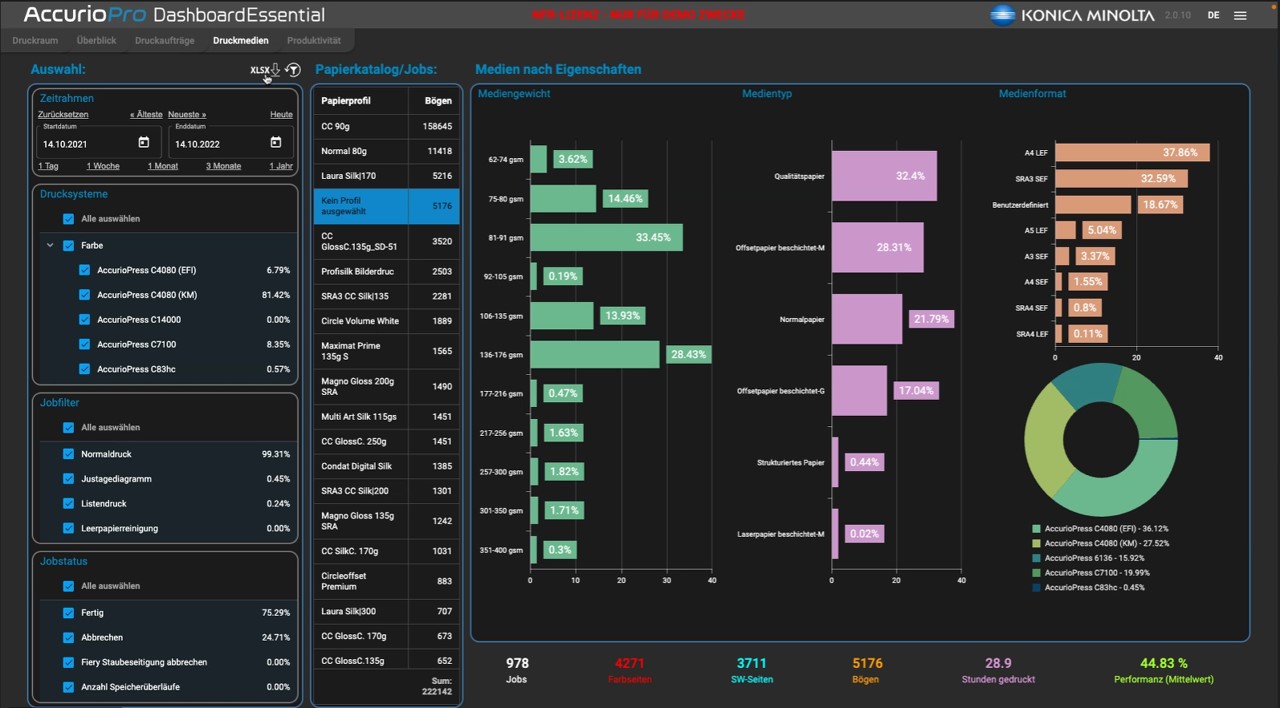Set time frame to 1 Jahr
This screenshot has height=708, width=1280.
coord(281,166)
